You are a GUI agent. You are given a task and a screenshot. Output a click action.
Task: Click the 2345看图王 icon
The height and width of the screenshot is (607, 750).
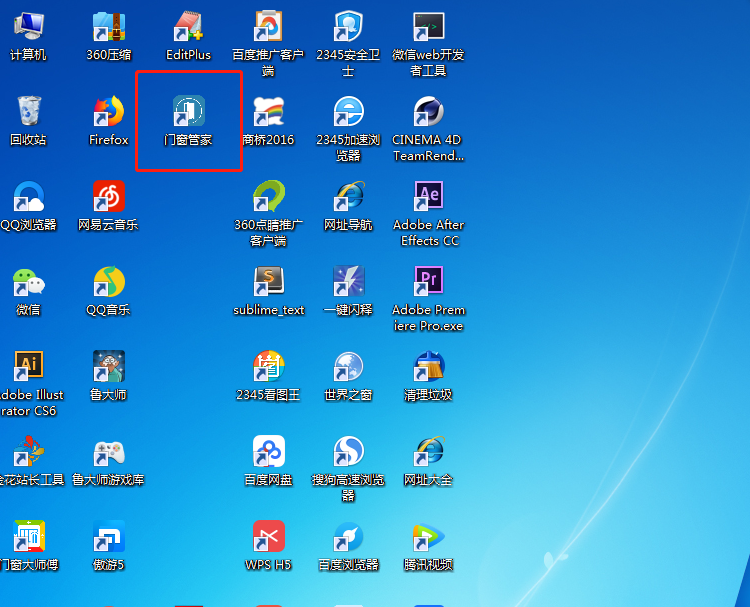pyautogui.click(x=268, y=366)
